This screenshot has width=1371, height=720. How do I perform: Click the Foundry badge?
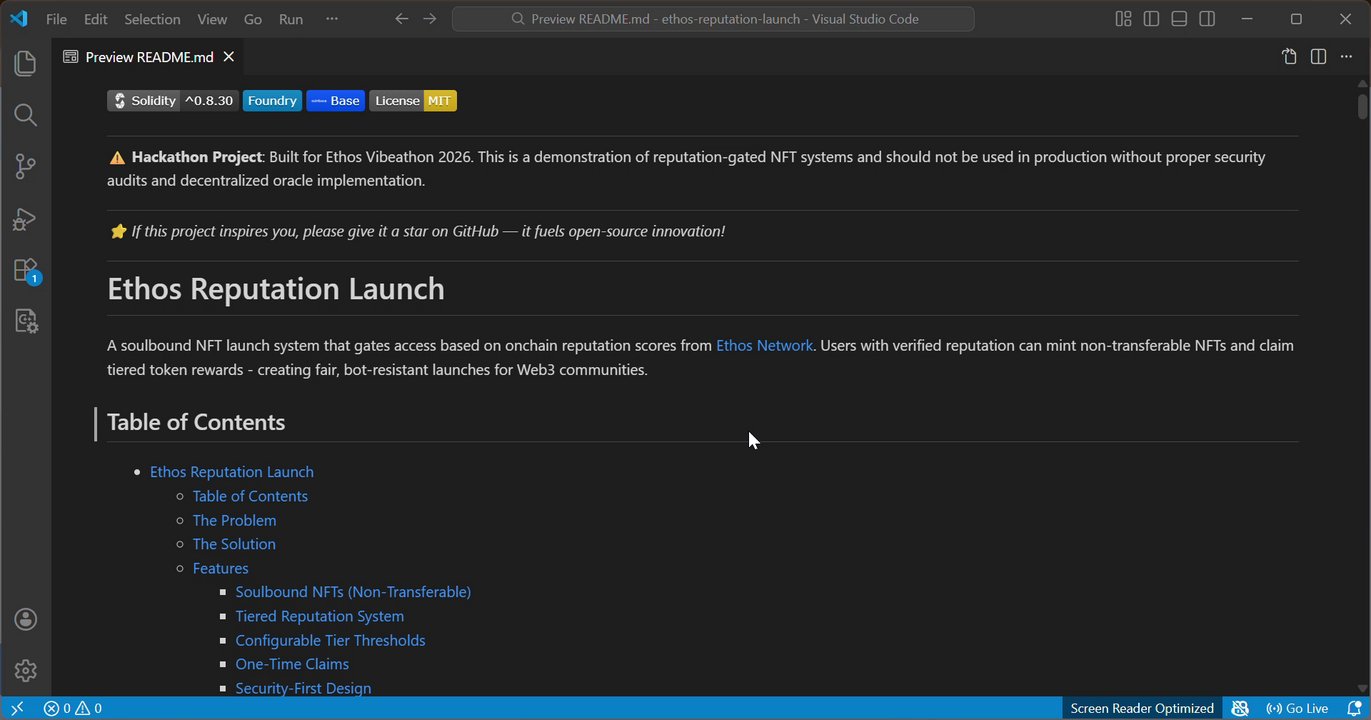(272, 101)
